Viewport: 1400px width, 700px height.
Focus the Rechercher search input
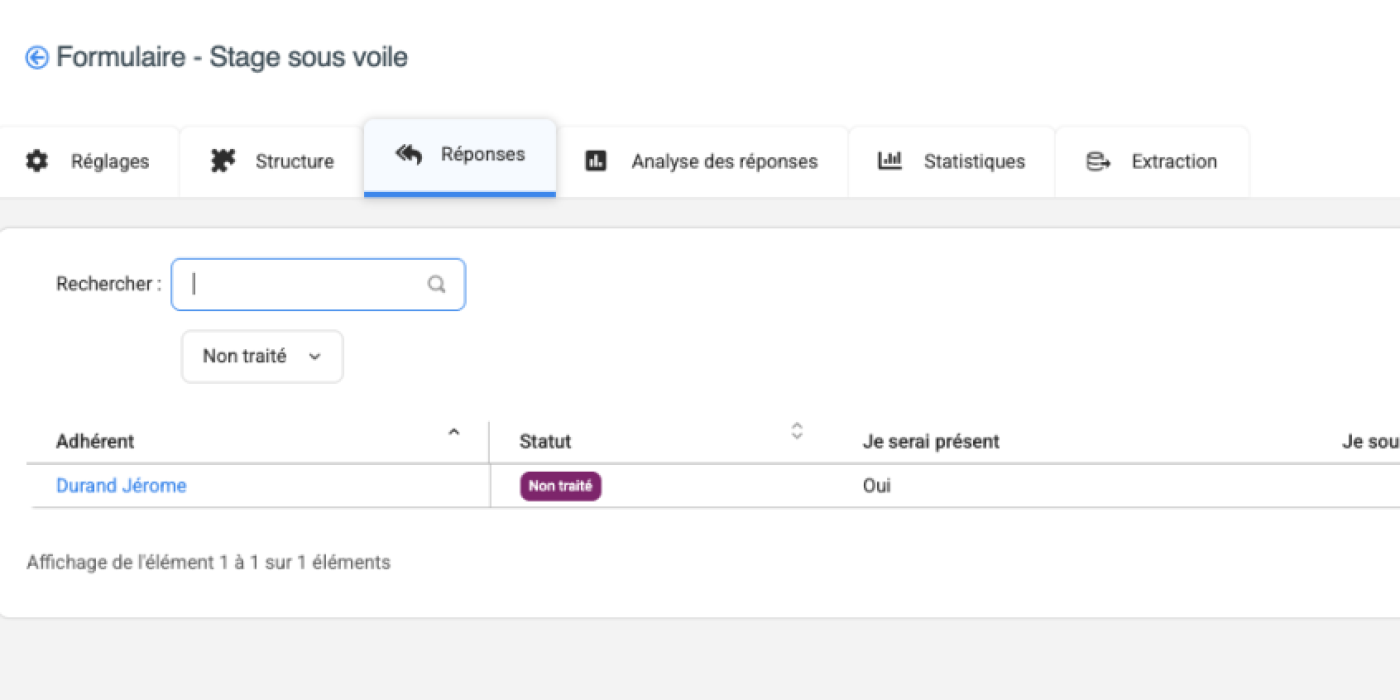(305, 284)
